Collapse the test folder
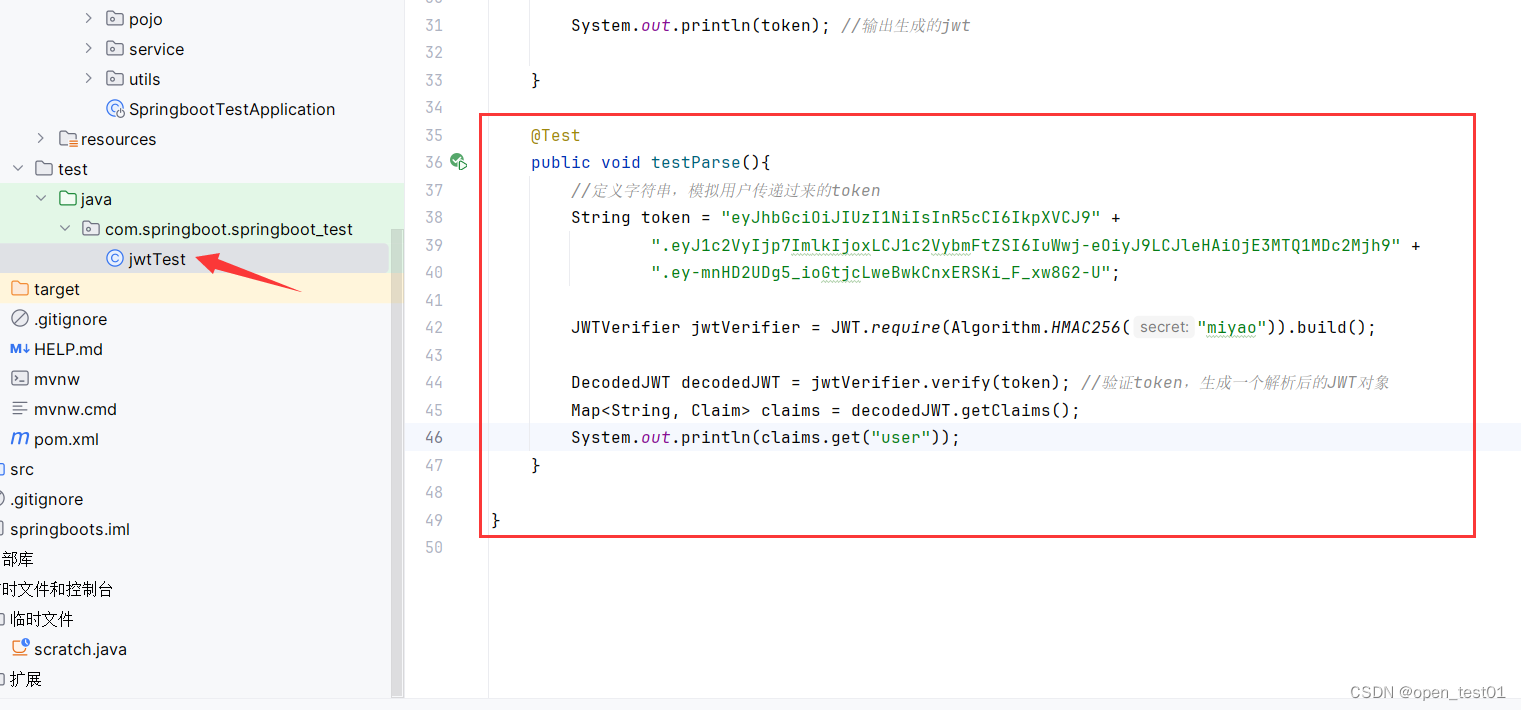Screen dimensions: 1521x710 click(17, 168)
